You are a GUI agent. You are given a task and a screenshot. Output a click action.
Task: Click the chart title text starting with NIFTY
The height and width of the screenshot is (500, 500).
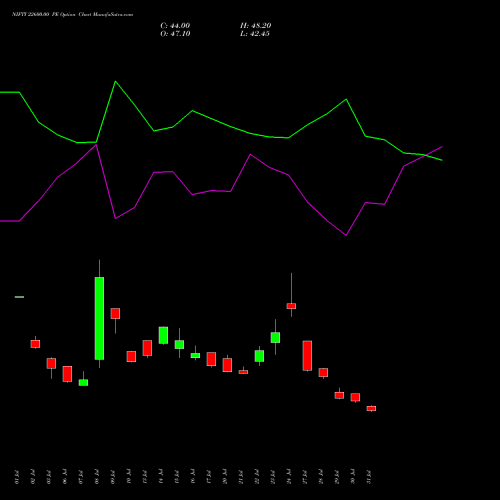[72, 15]
